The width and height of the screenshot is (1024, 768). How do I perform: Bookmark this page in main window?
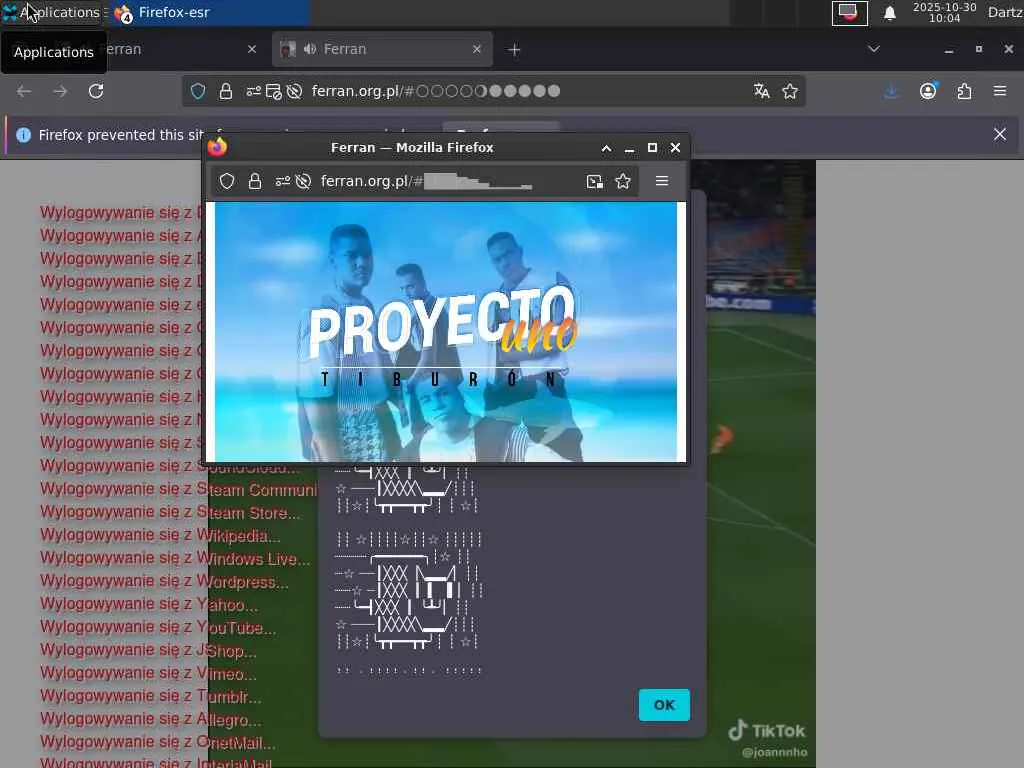(x=790, y=91)
